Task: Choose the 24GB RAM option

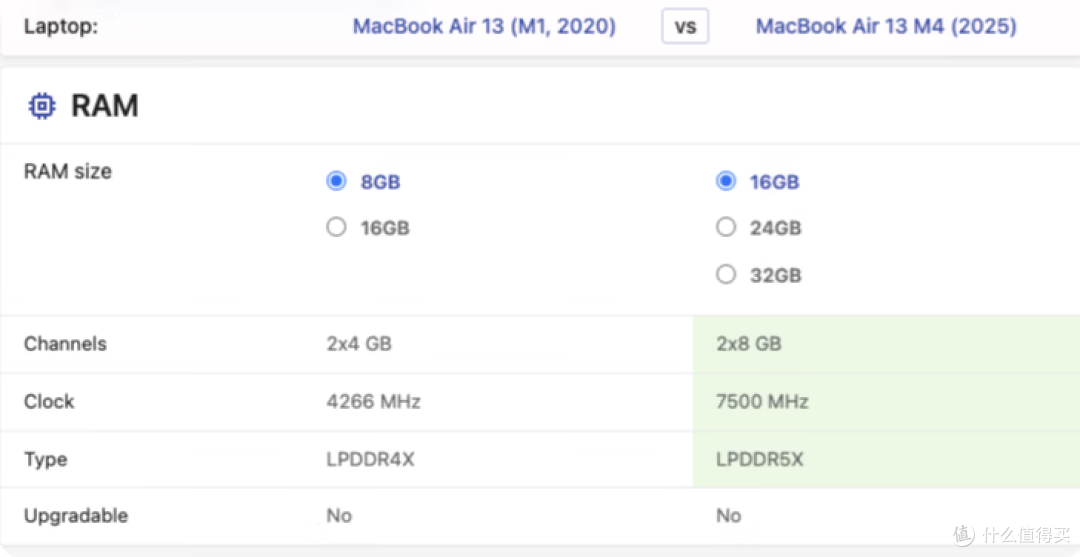Action: click(726, 228)
